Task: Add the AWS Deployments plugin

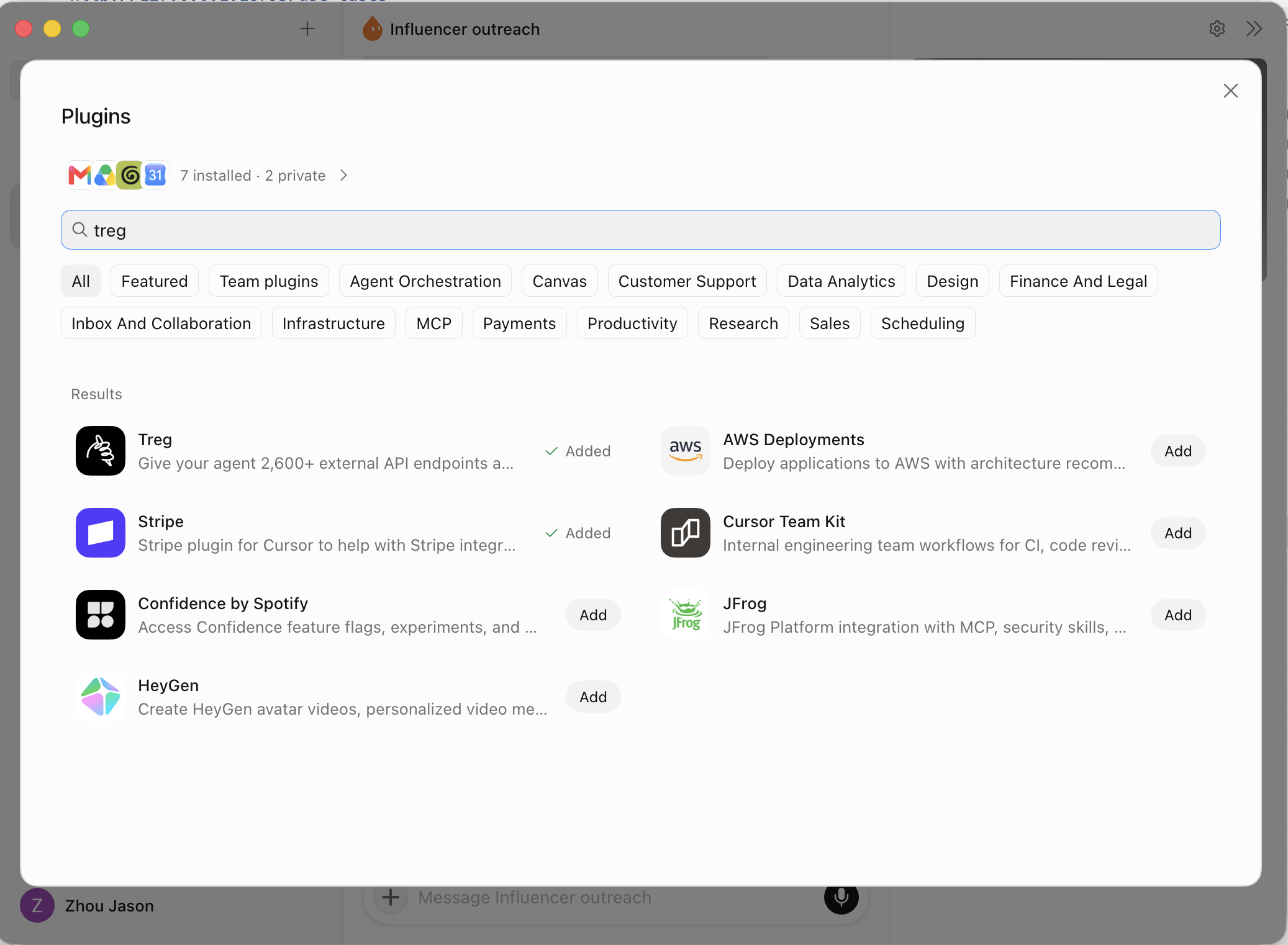Action: coord(1178,451)
